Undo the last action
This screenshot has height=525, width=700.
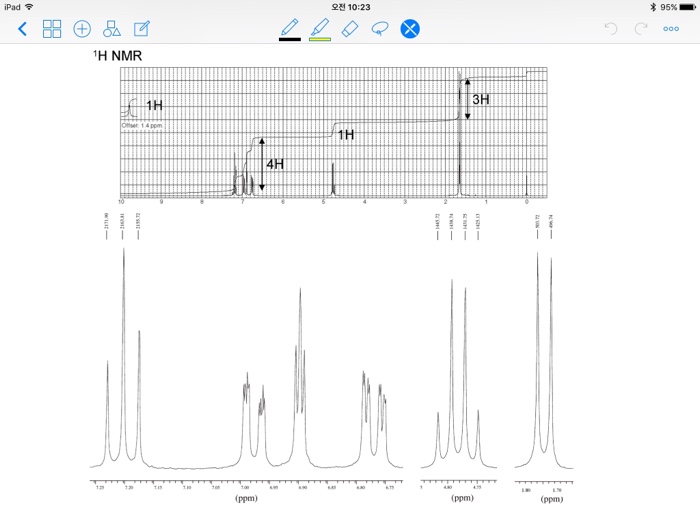[x=611, y=29]
